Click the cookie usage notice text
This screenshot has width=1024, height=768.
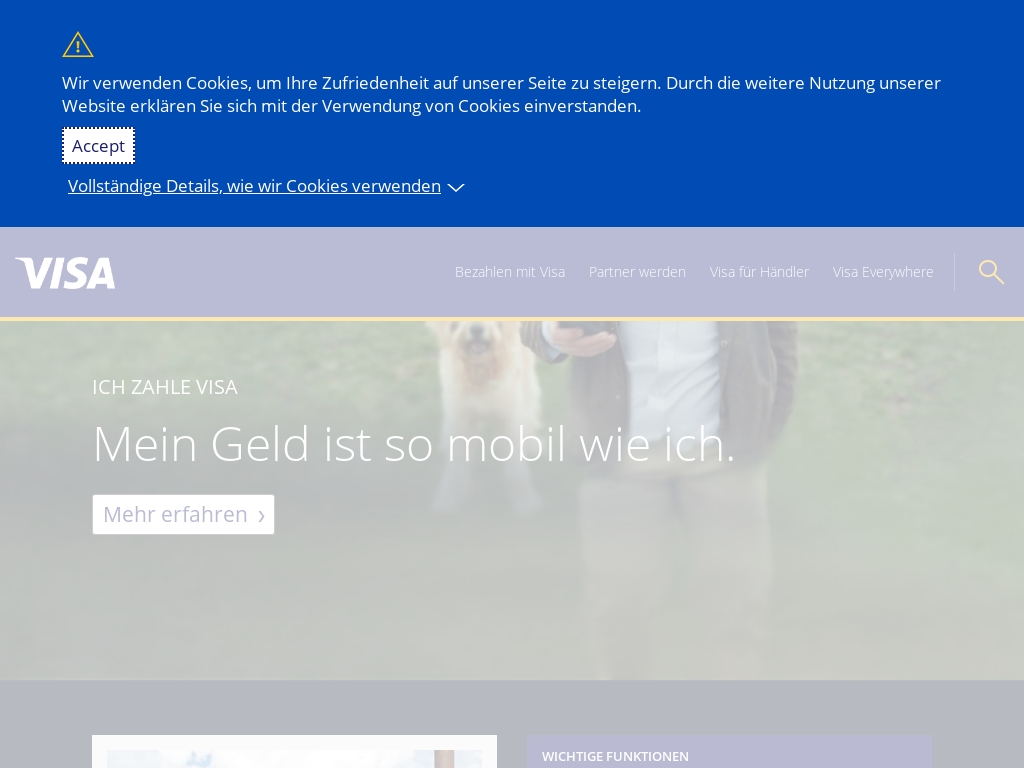[x=502, y=95]
